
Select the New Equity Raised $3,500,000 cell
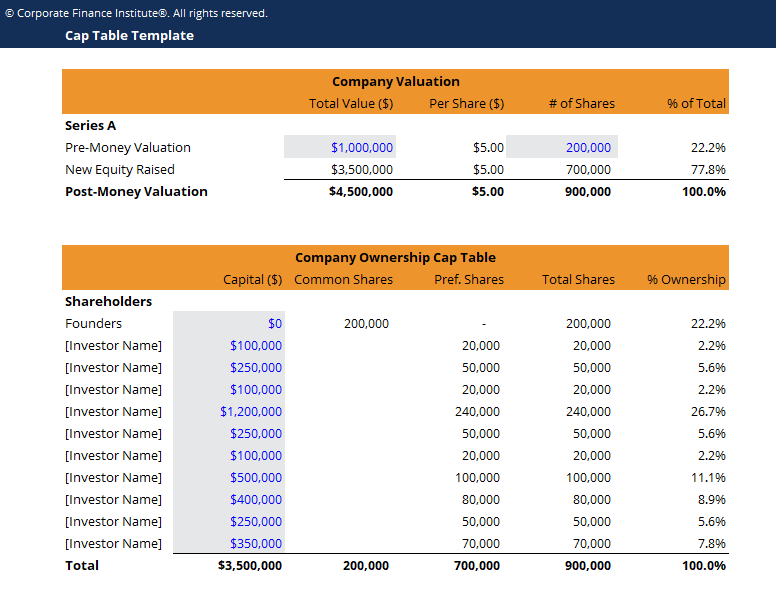(361, 169)
